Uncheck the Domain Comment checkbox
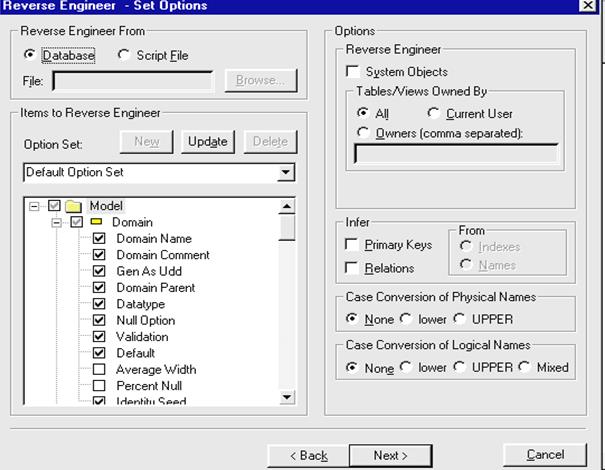 tap(99, 255)
